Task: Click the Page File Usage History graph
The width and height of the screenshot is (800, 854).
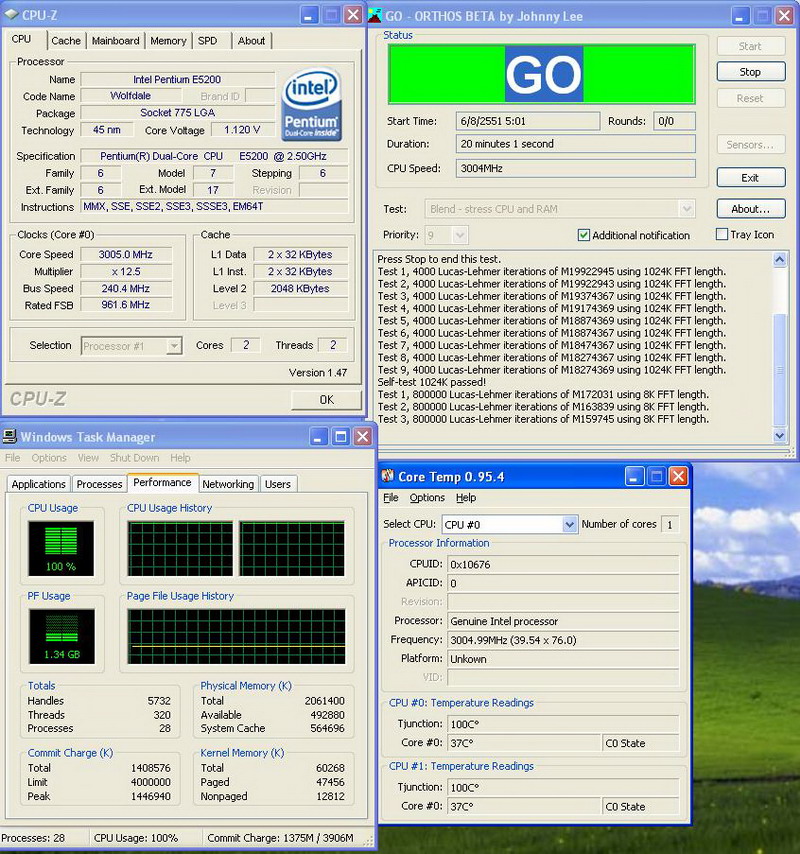Action: pos(236,636)
